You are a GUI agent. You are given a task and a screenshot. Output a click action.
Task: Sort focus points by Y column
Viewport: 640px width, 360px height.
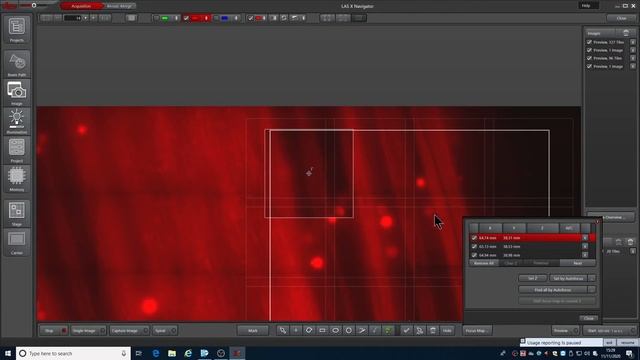coord(514,228)
